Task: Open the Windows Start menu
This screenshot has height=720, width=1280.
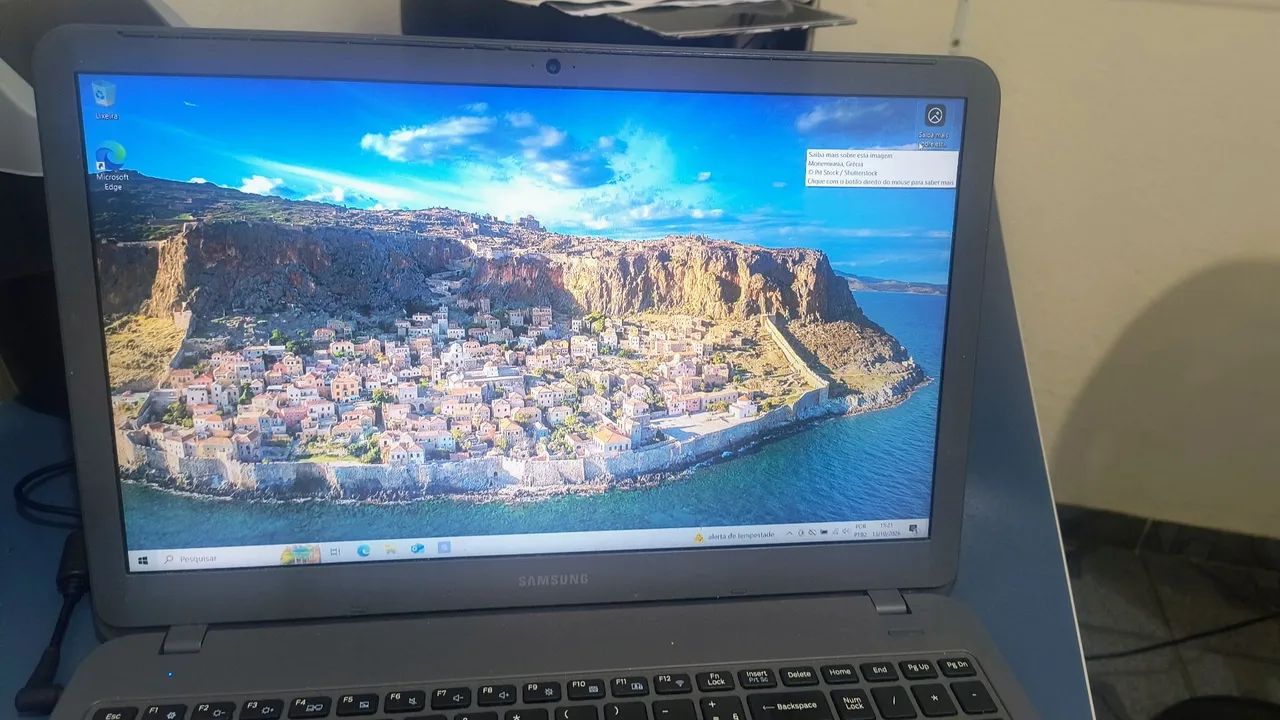Action: pos(143,560)
